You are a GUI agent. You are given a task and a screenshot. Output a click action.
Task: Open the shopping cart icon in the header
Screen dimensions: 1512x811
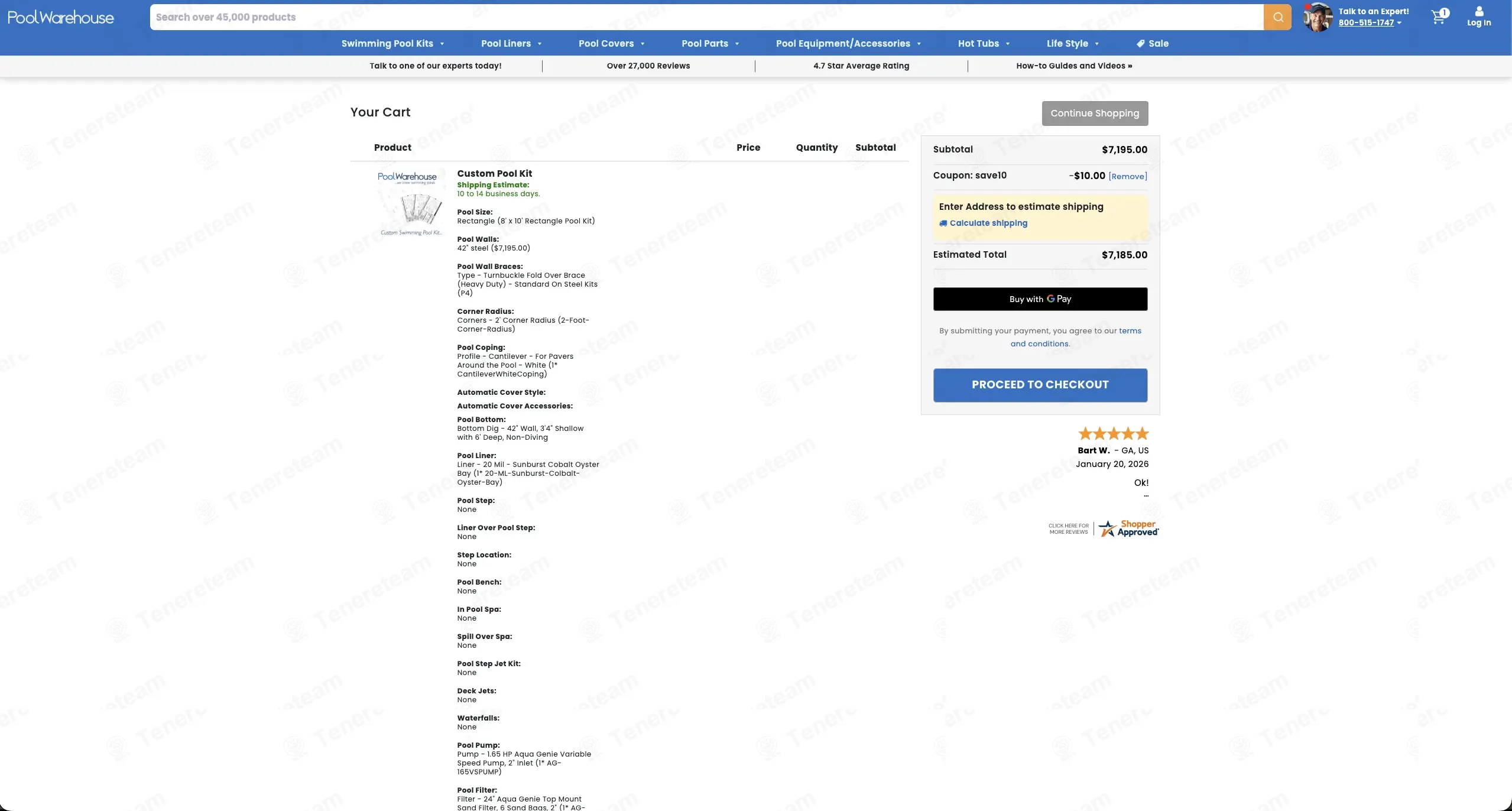1439,17
